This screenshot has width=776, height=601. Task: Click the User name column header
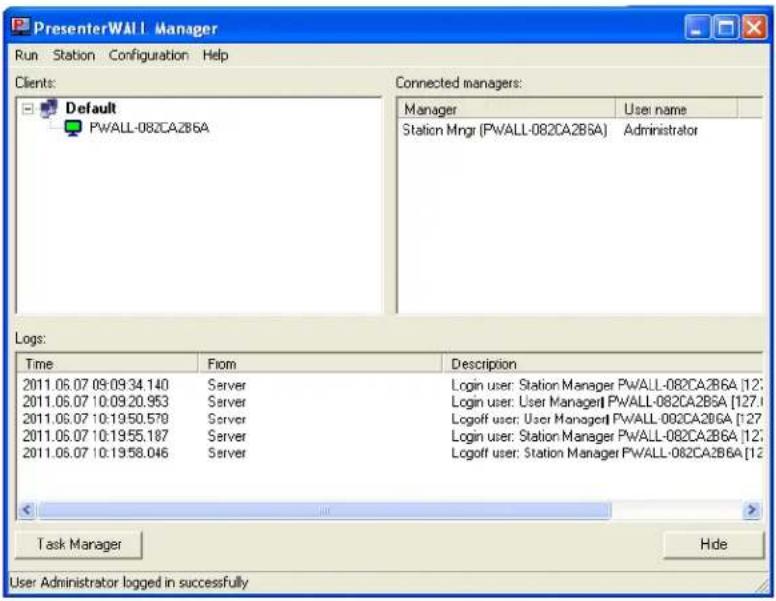click(x=676, y=109)
